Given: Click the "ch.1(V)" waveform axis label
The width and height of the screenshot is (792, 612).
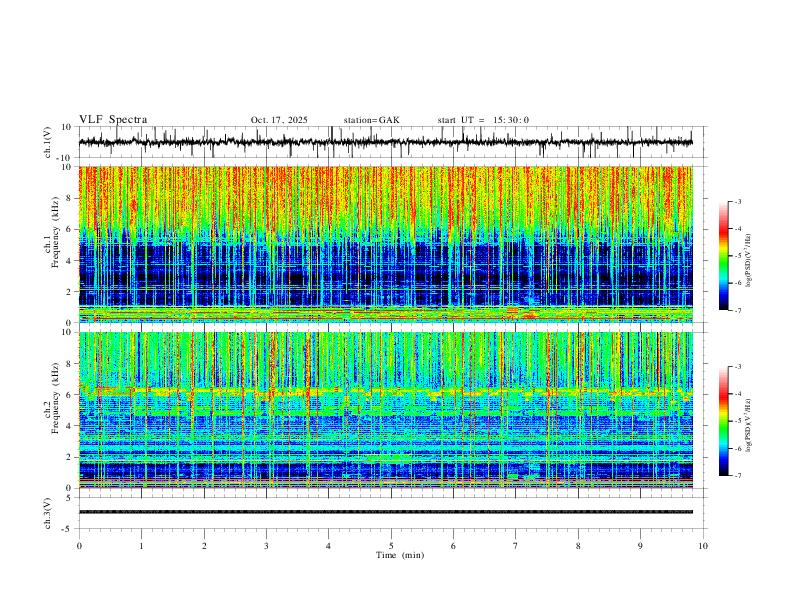Looking at the screenshot, I should (x=48, y=142).
